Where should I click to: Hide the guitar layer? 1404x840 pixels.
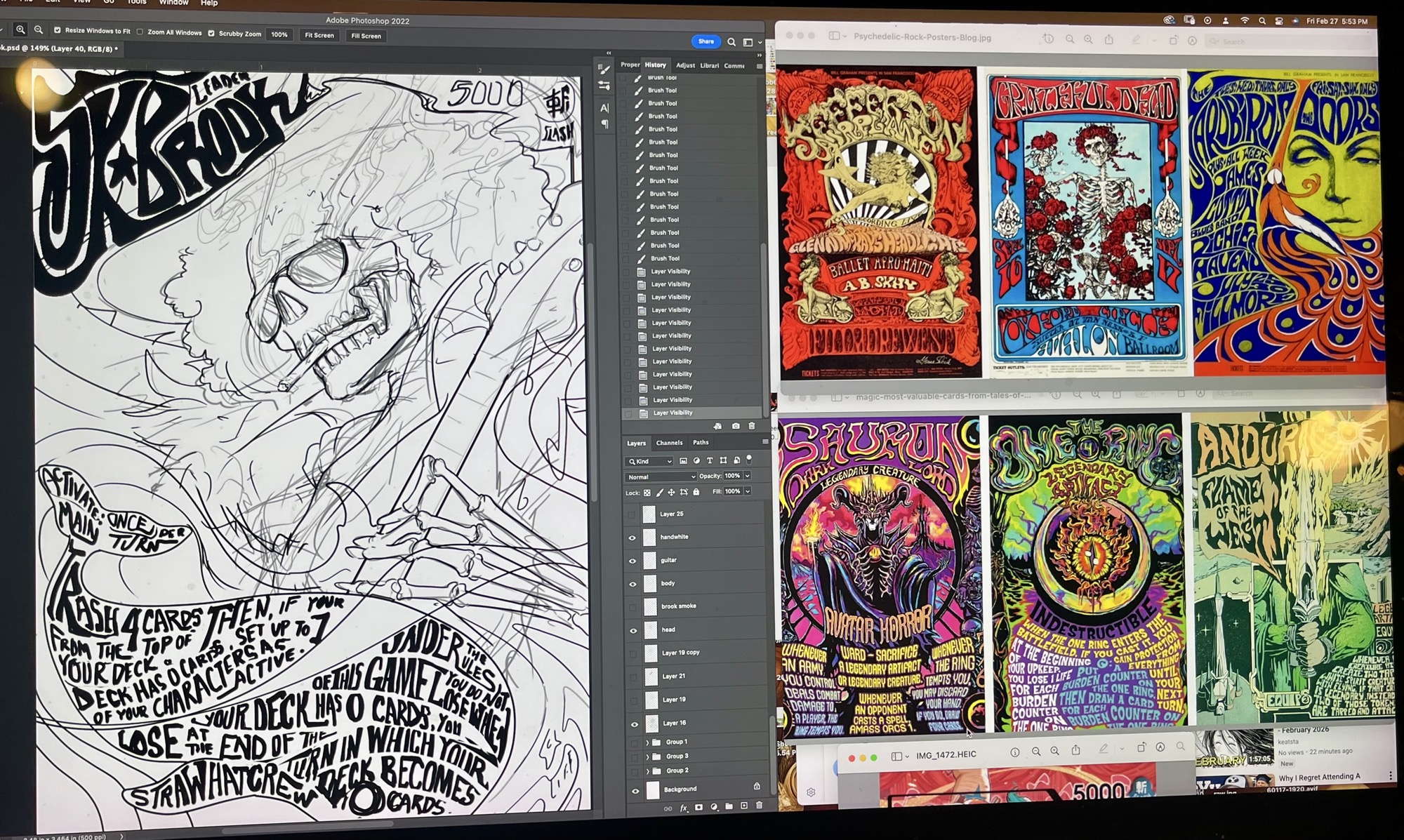tap(633, 561)
